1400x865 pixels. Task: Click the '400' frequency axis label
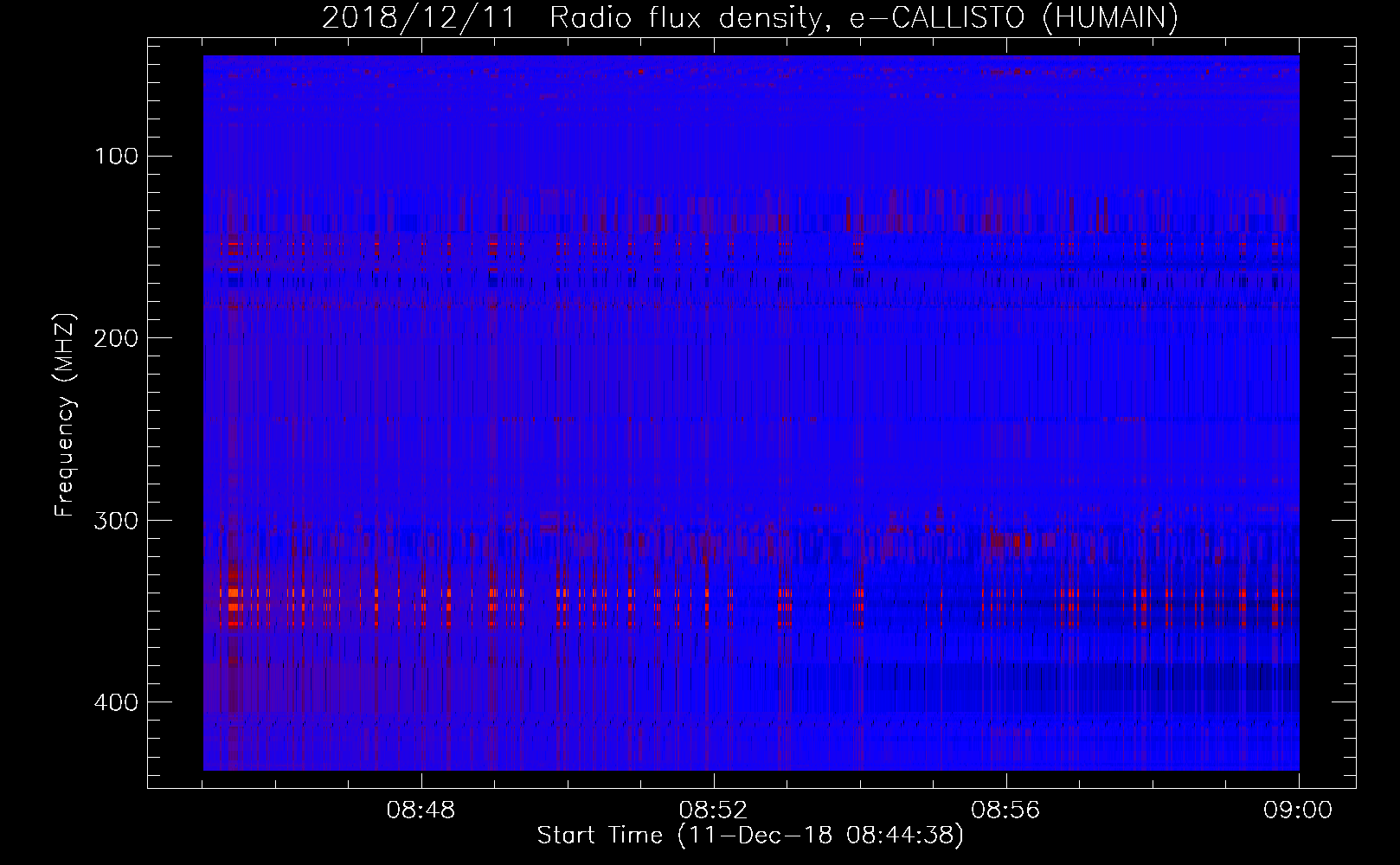coord(116,702)
